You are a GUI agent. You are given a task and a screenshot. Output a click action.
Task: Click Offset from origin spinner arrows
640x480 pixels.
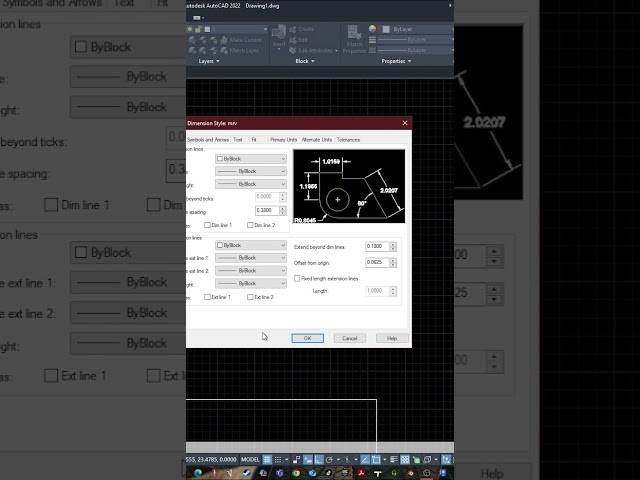point(393,262)
